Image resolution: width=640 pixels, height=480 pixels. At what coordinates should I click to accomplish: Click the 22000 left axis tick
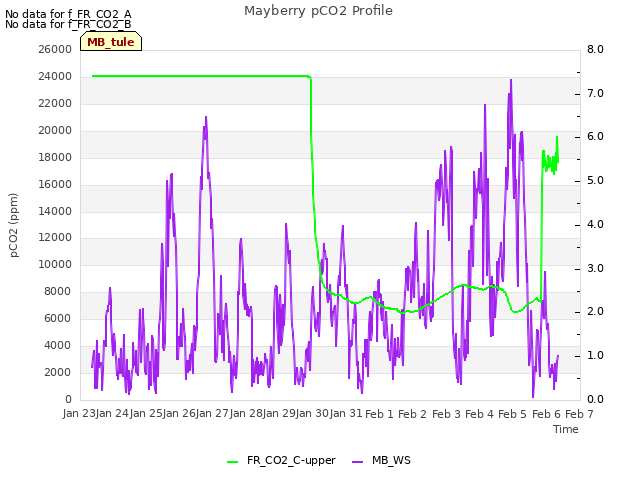tap(55, 103)
